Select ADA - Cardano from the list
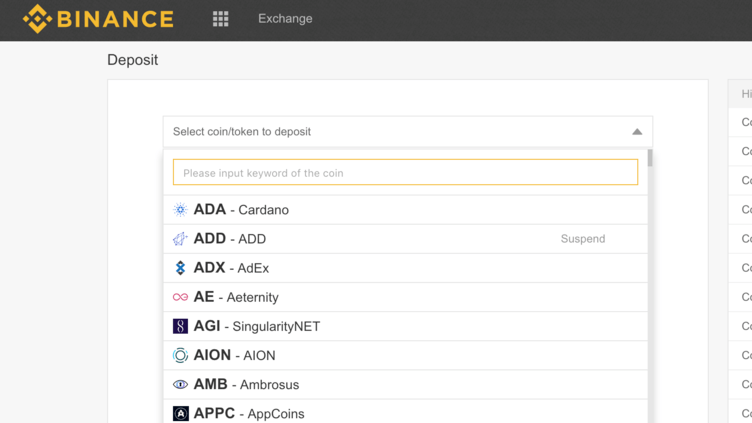 [405, 210]
